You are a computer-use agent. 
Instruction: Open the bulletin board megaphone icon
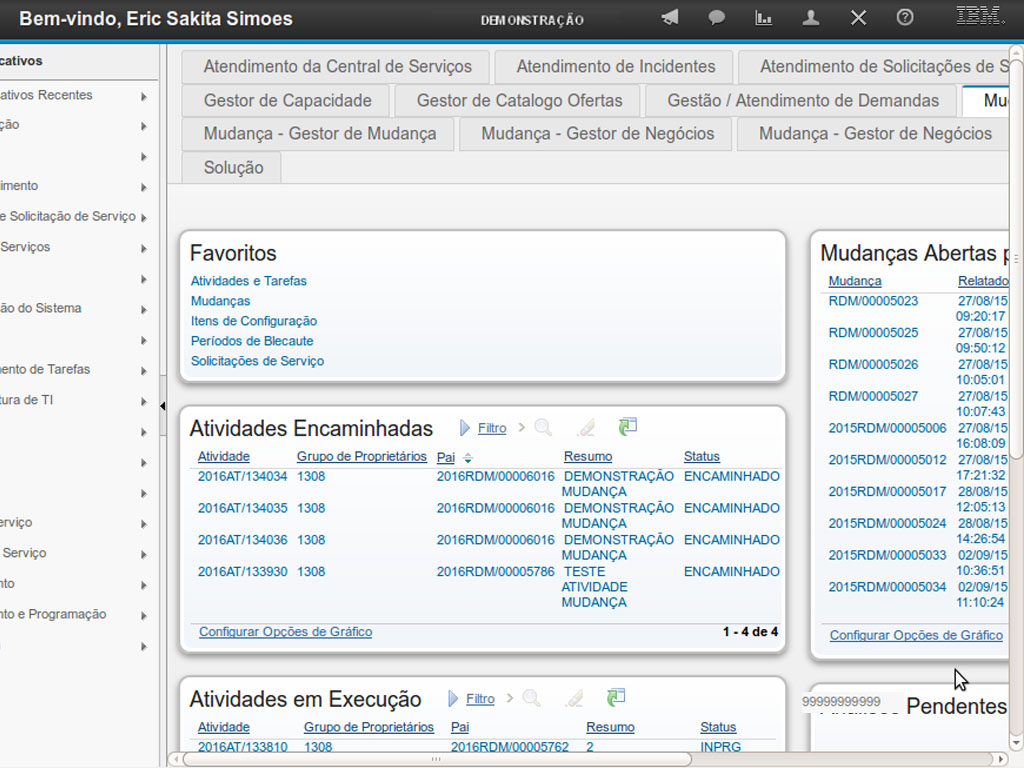670,17
